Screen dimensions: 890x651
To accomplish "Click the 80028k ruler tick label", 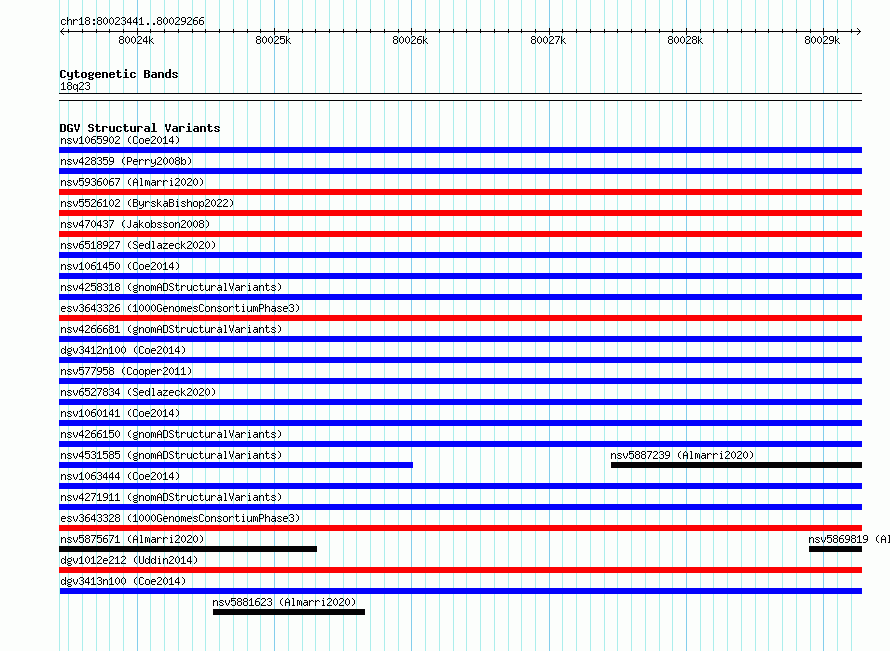I will pos(685,40).
